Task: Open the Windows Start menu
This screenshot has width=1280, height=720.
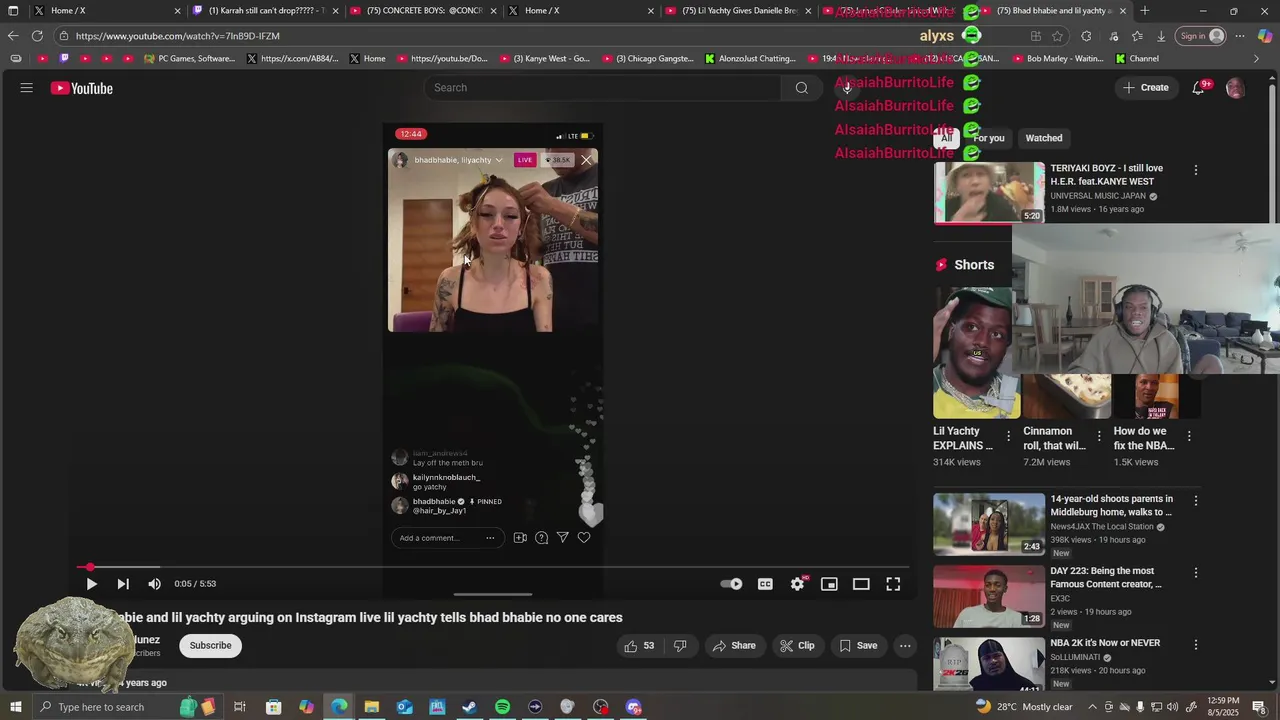Action: [x=15, y=707]
